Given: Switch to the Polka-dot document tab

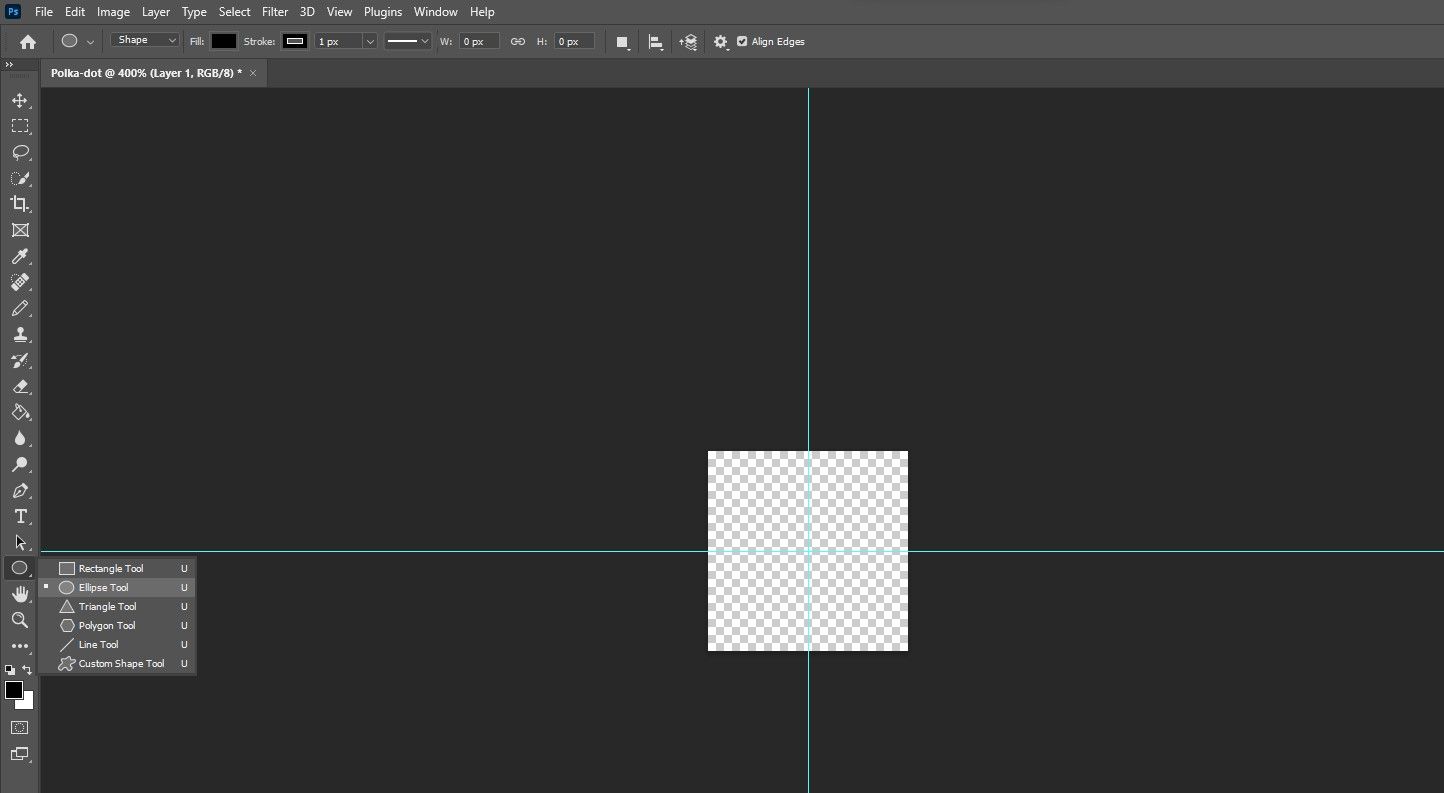Looking at the screenshot, I should coord(145,72).
